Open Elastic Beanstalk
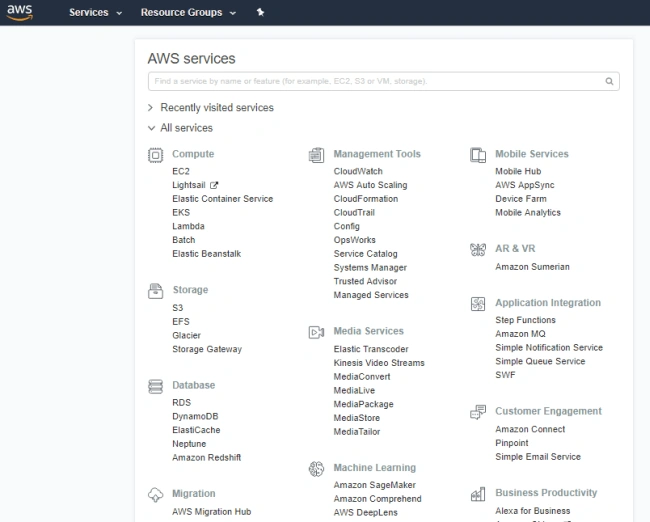Viewport: 650px width, 522px height. 206,254
